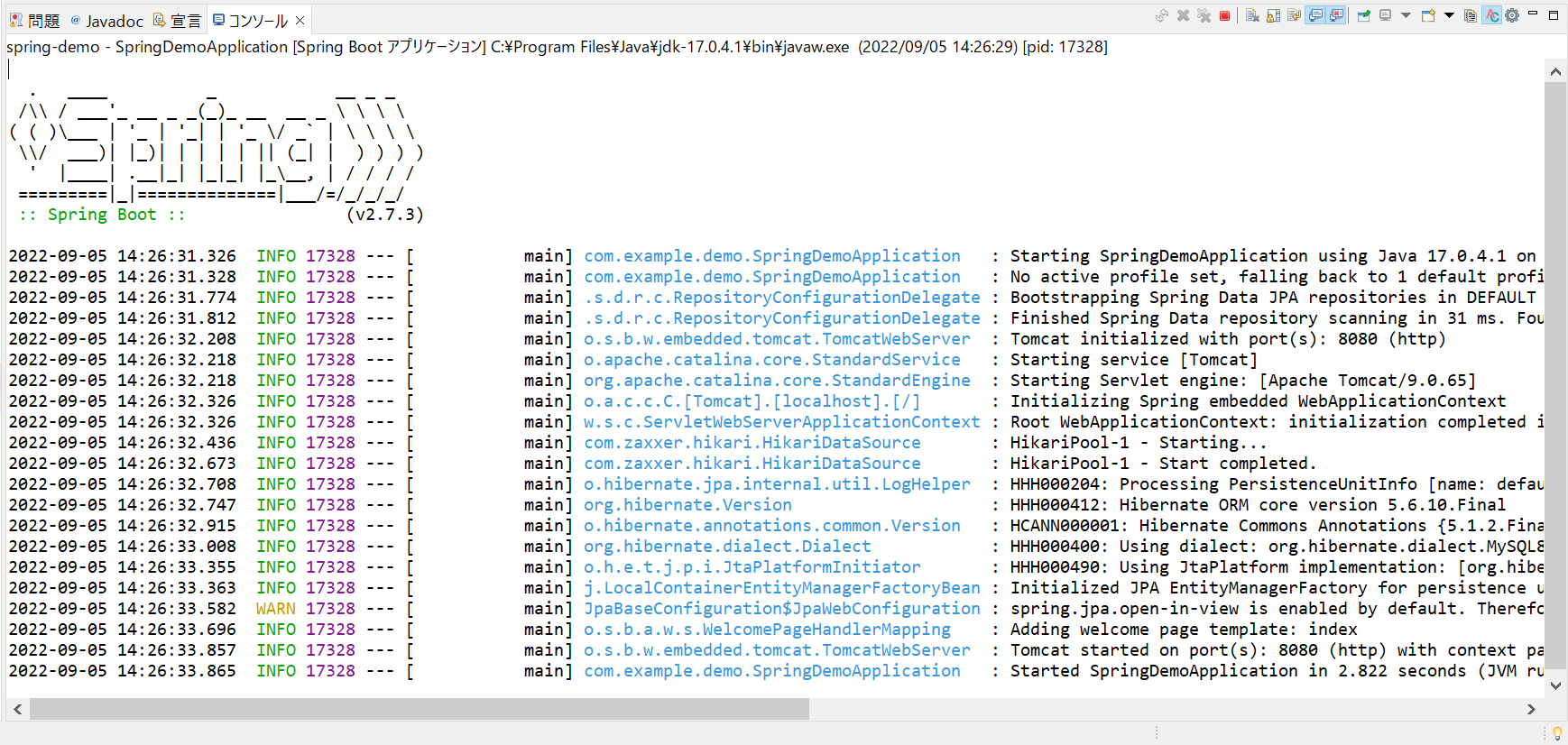
Task: Click 'j.LocalContainerEntityManagerFactoryBean' logger name
Action: (x=781, y=588)
